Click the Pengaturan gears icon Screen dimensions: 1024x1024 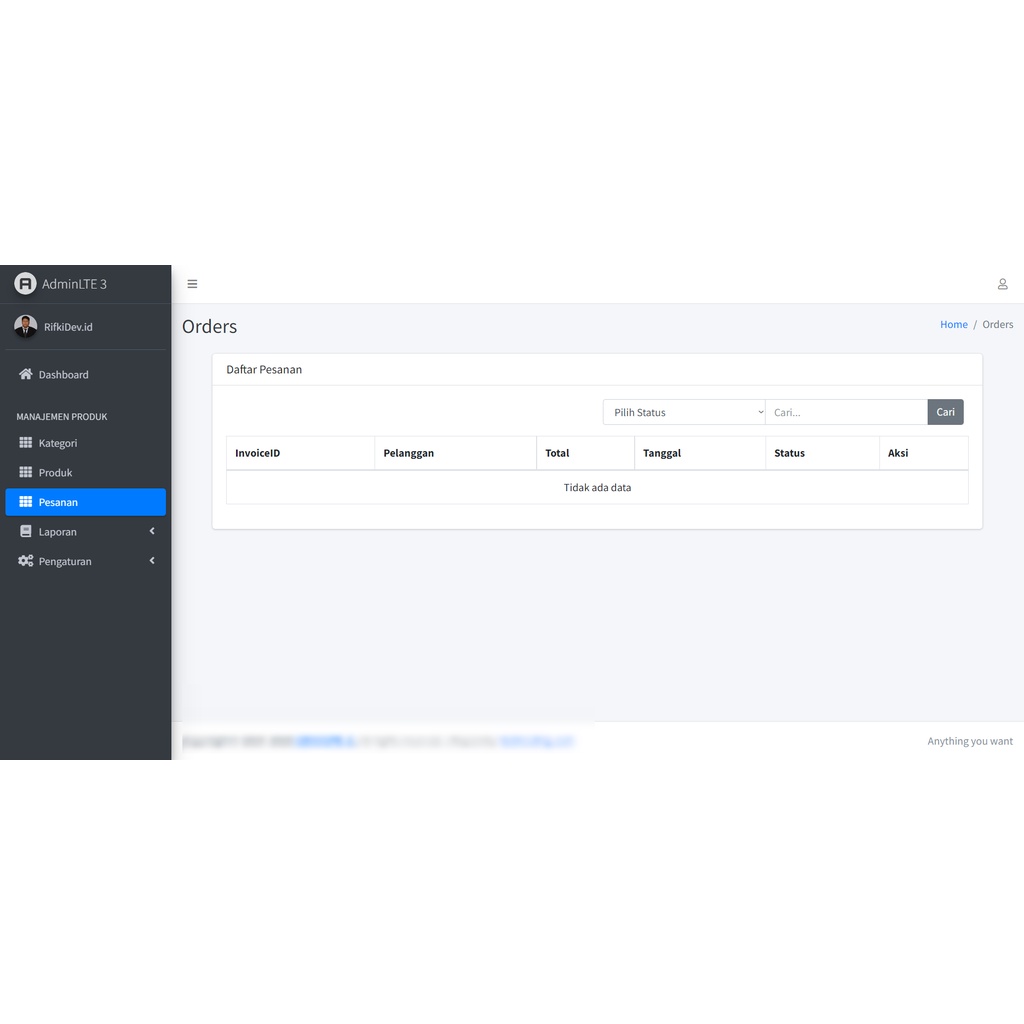[25, 561]
